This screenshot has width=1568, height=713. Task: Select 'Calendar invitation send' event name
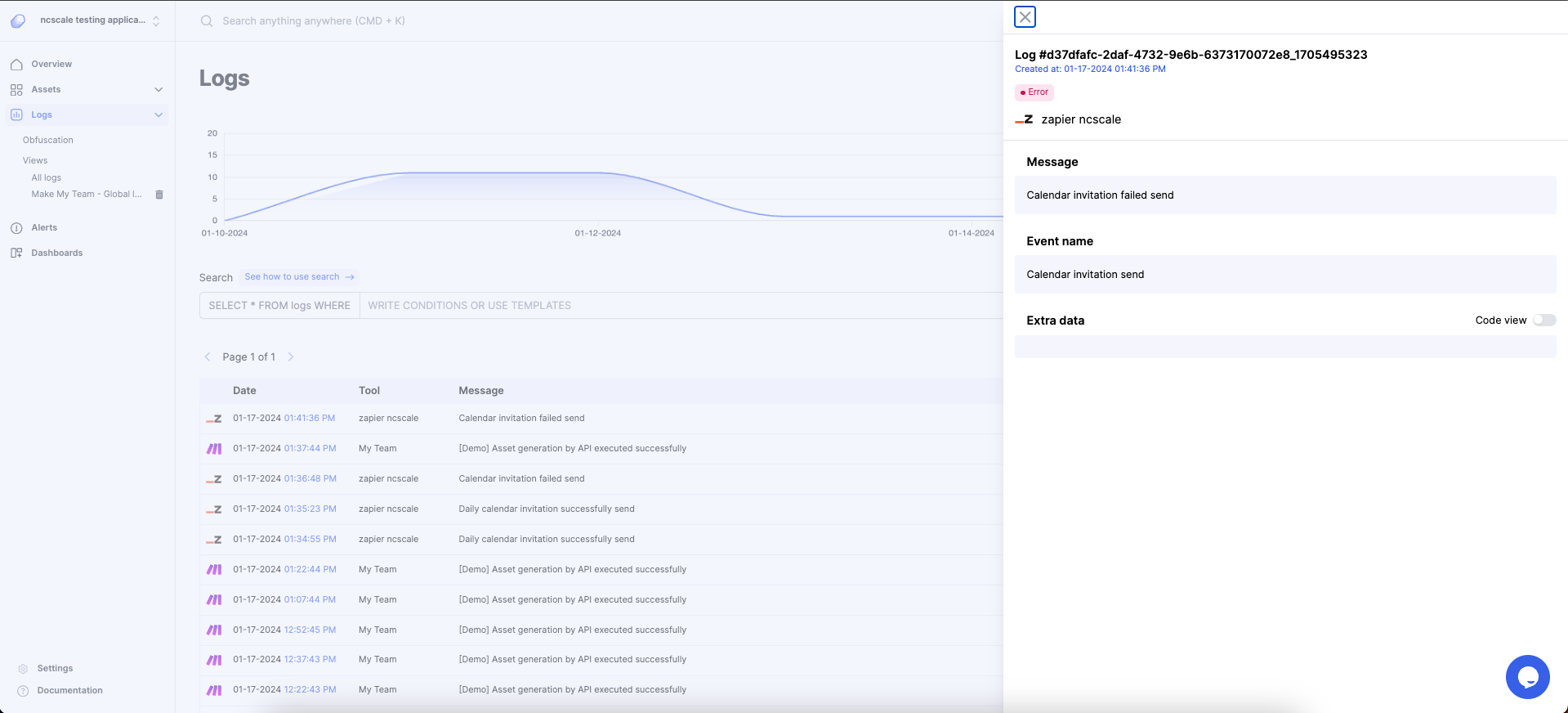pos(1085,275)
